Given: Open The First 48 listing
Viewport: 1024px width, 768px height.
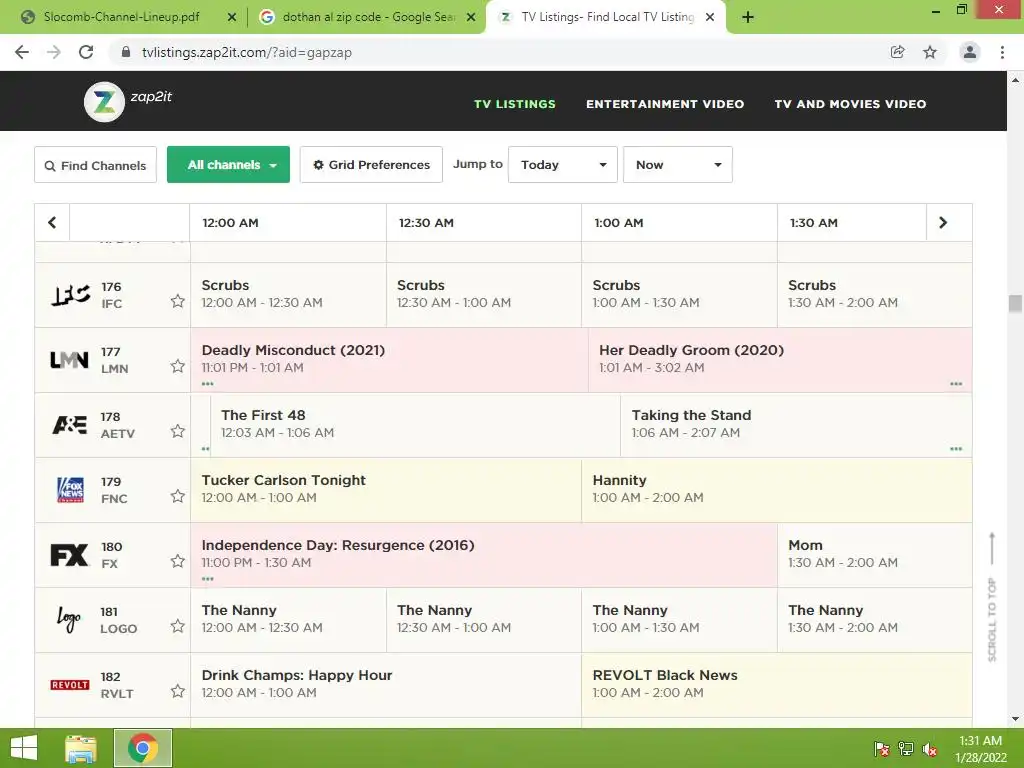Looking at the screenshot, I should (415, 424).
